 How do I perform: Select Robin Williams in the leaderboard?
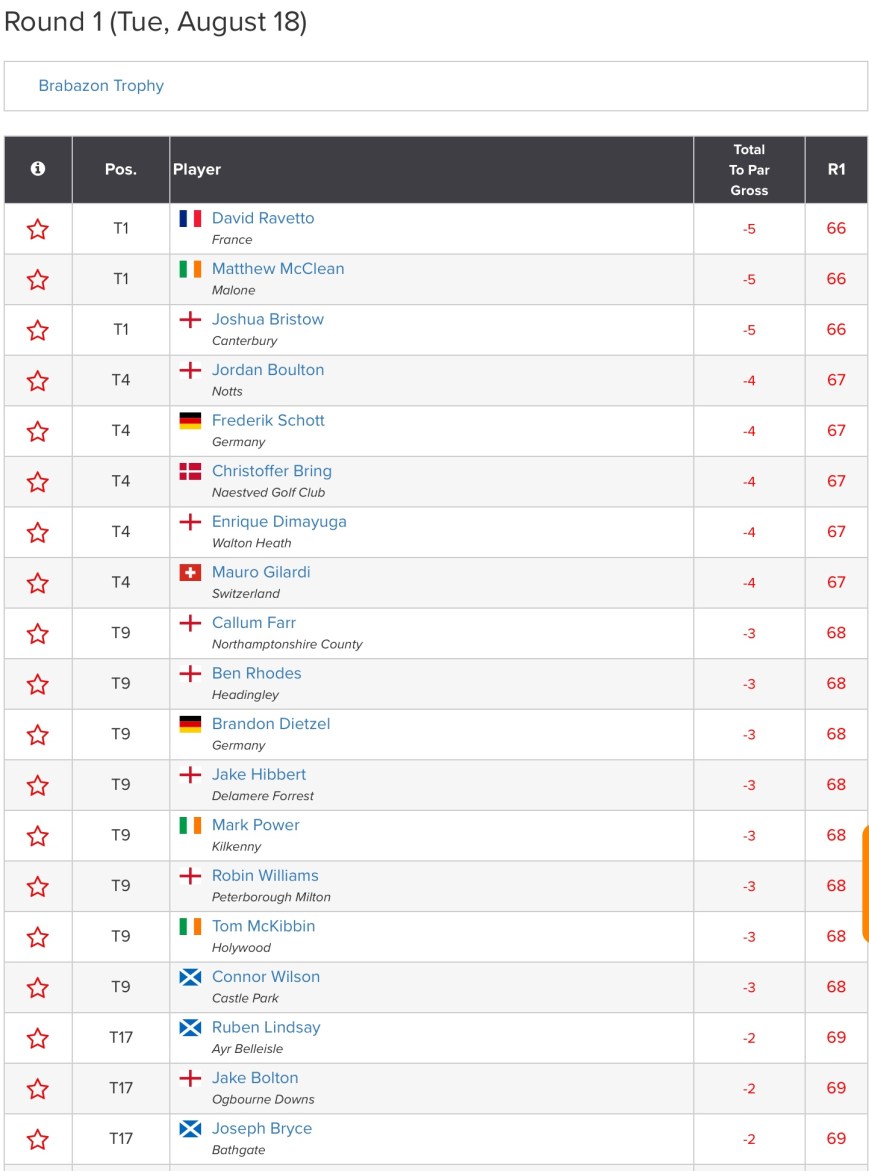coord(265,875)
